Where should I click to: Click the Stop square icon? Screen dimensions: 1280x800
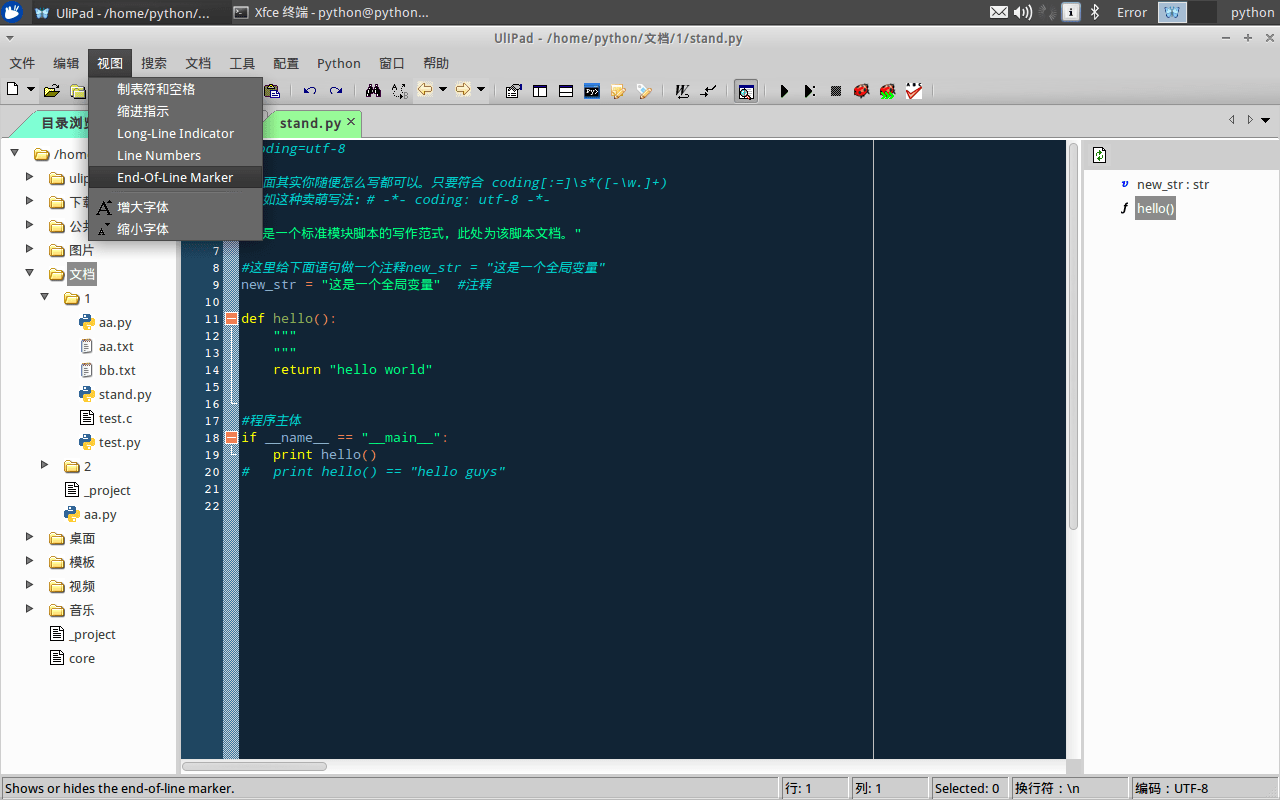[836, 91]
